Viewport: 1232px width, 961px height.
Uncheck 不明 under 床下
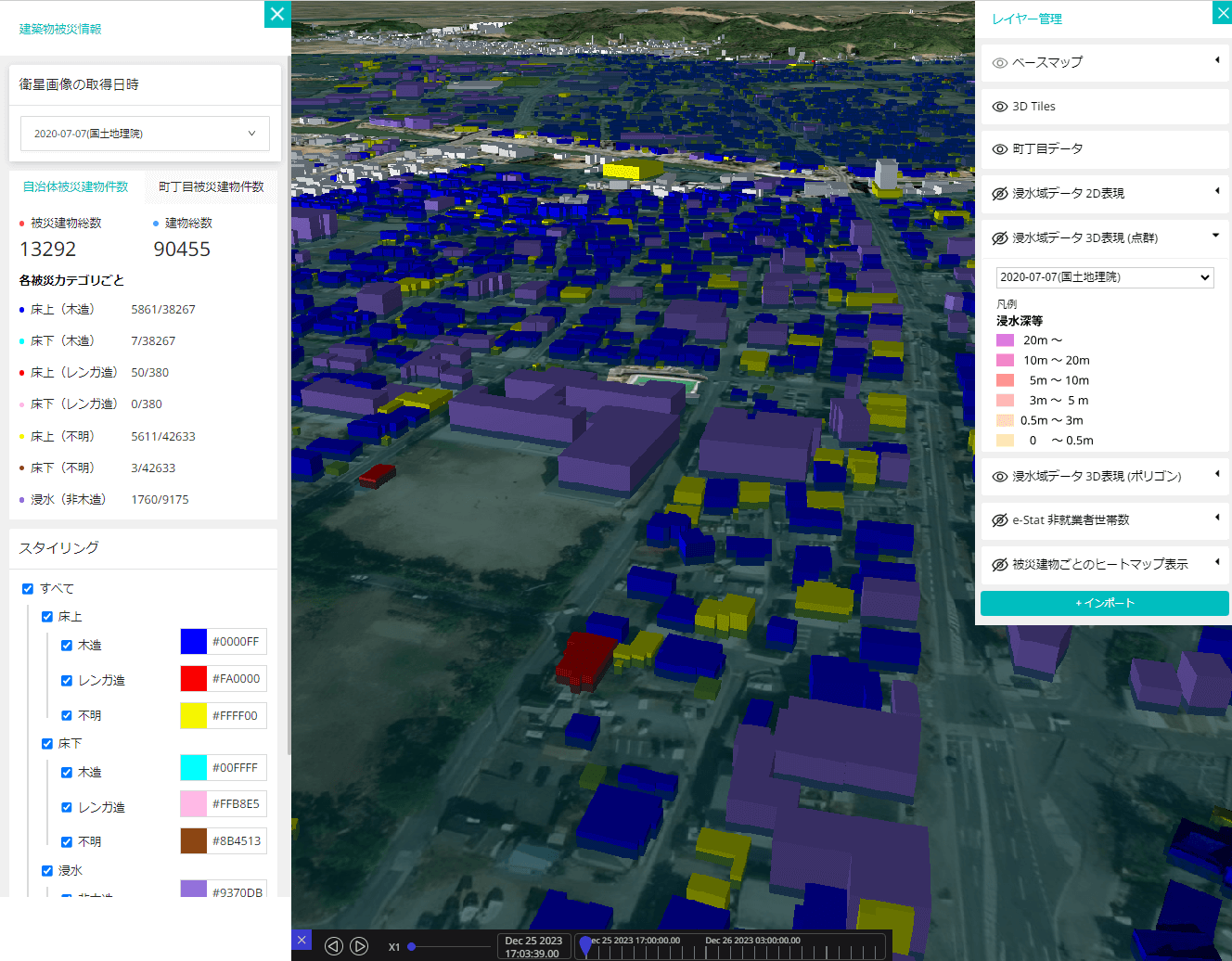coord(67,842)
